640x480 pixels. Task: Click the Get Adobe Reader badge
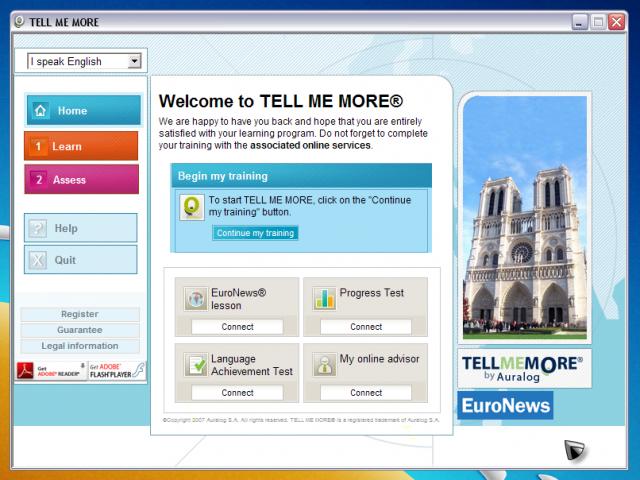(50, 371)
